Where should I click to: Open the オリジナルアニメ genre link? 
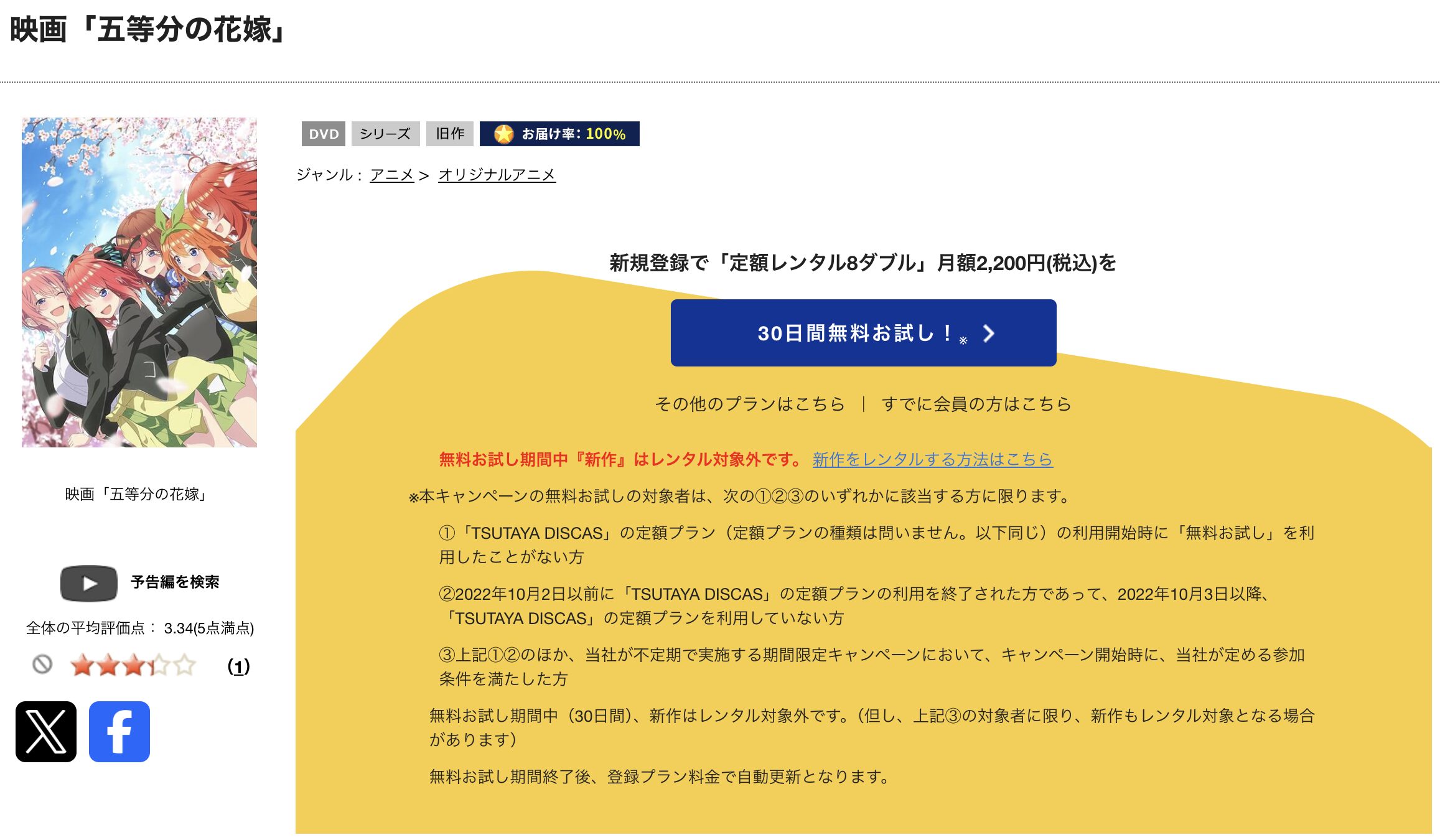point(497,175)
